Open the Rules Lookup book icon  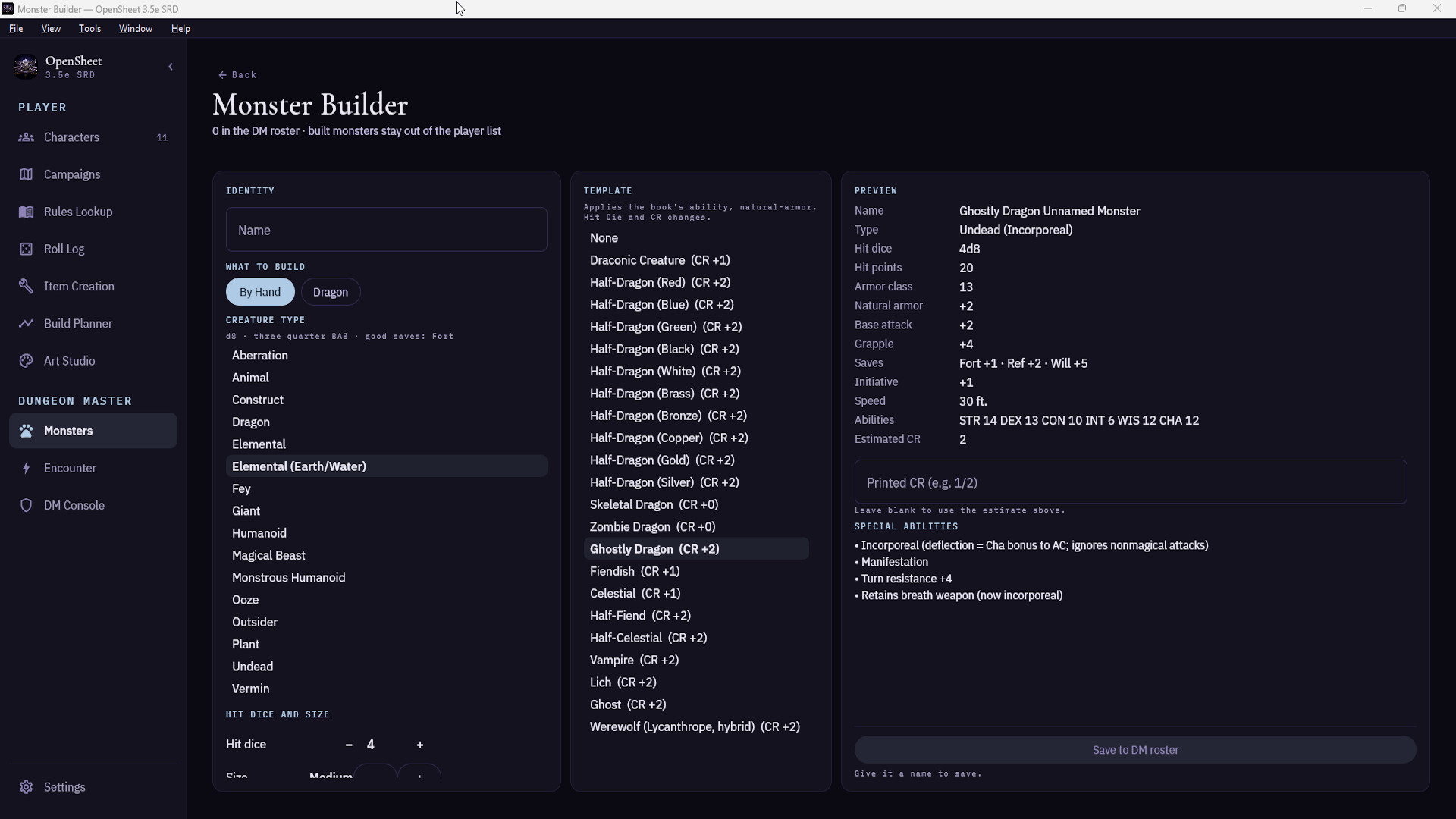point(26,212)
